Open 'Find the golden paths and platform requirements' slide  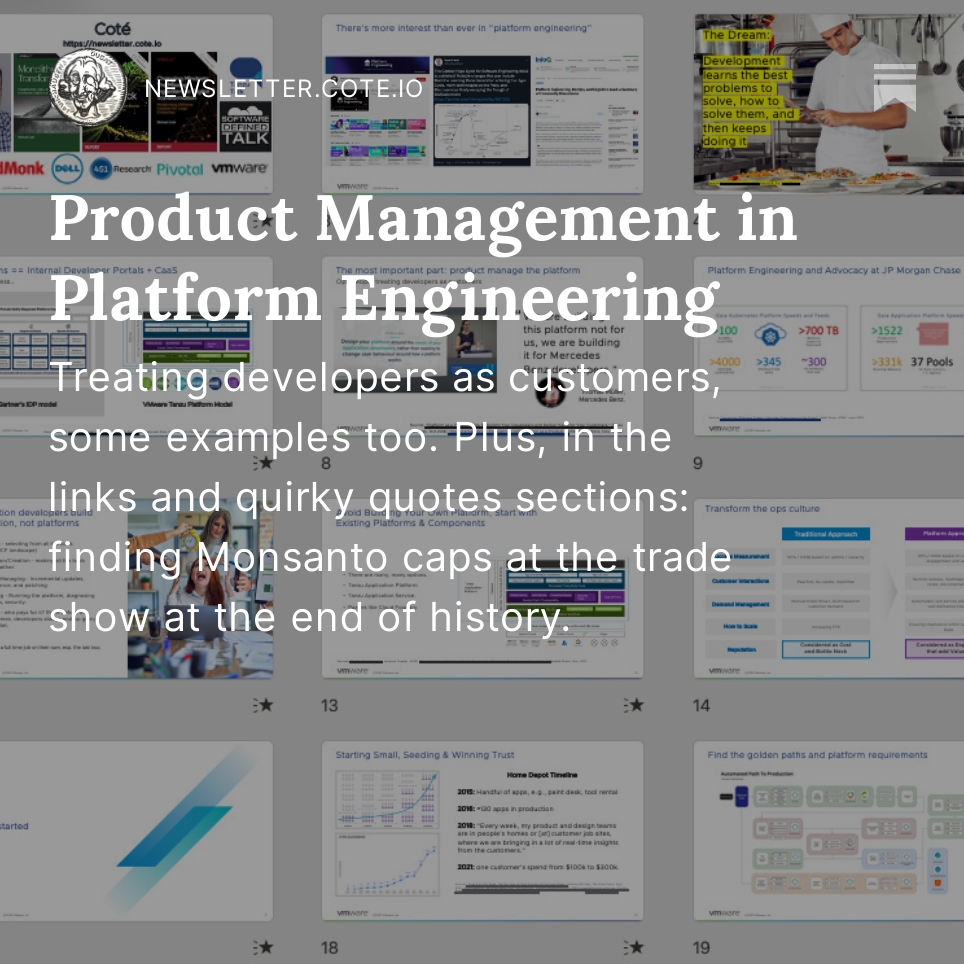829,831
